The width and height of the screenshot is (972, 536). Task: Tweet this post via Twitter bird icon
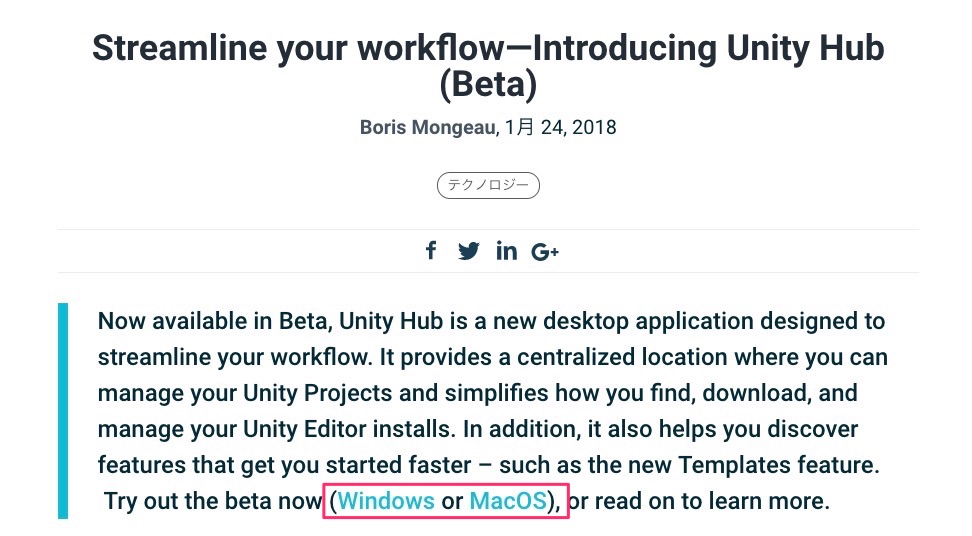click(469, 251)
